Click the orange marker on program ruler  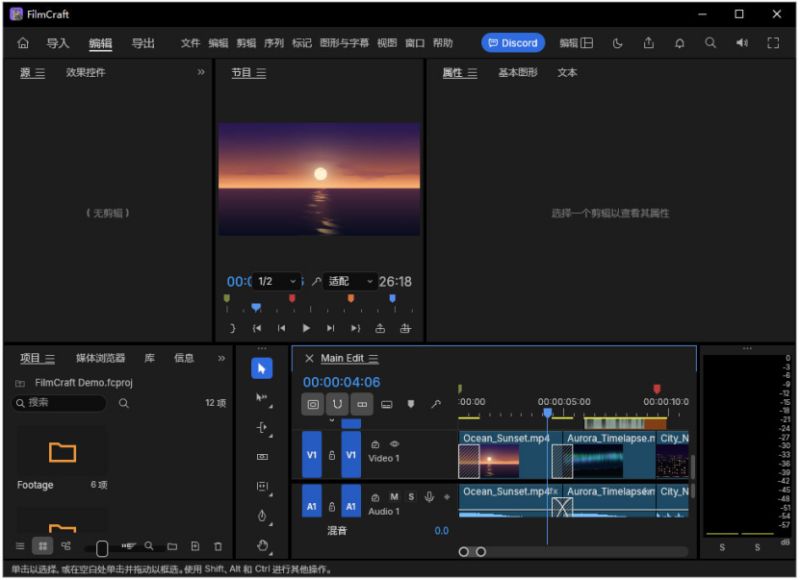351,298
